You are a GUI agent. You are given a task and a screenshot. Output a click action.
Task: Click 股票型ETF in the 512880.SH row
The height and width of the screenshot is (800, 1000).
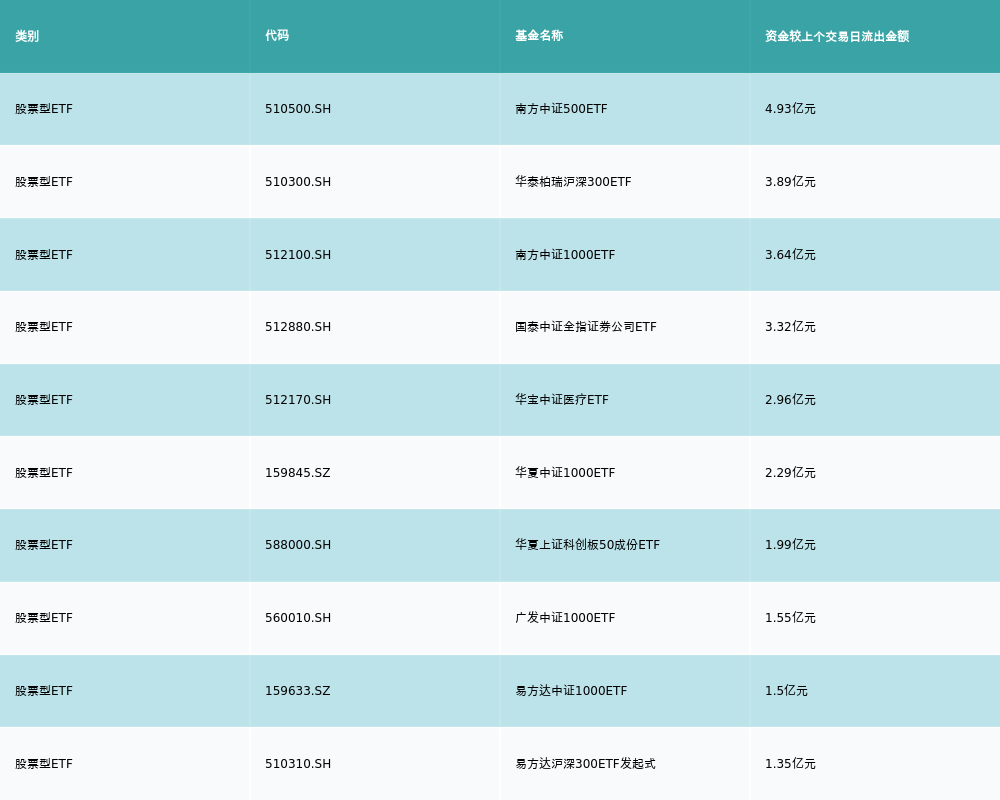(x=44, y=327)
